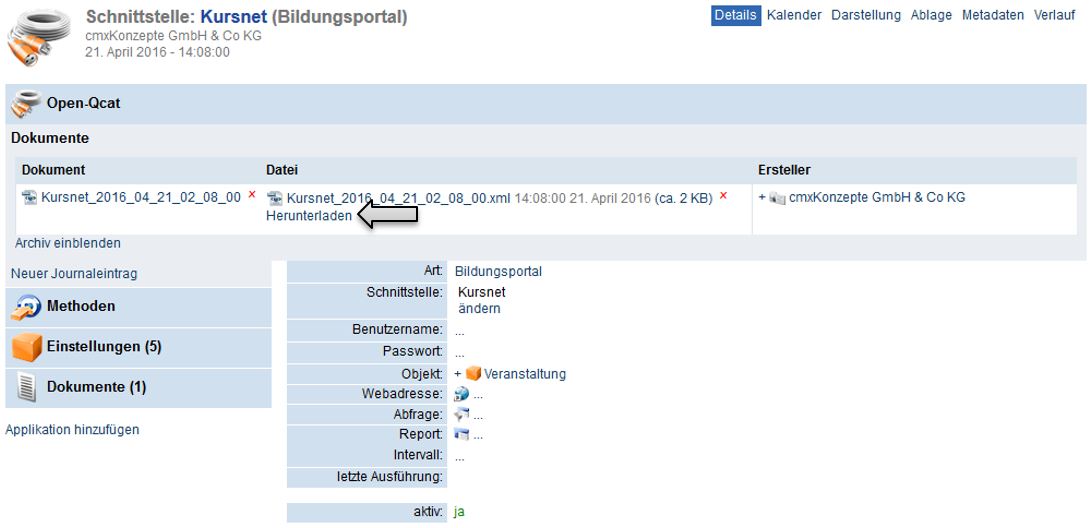Click the Dokumente page icon in sidebar
The image size is (1091, 528).
pyautogui.click(x=27, y=387)
